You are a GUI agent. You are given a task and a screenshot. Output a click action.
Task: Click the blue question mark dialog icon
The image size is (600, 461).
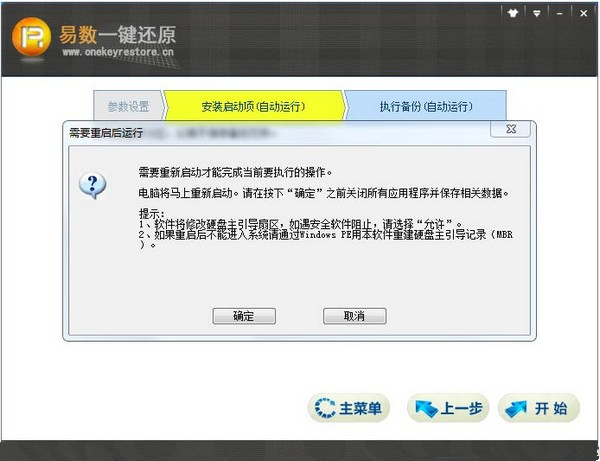(93, 184)
